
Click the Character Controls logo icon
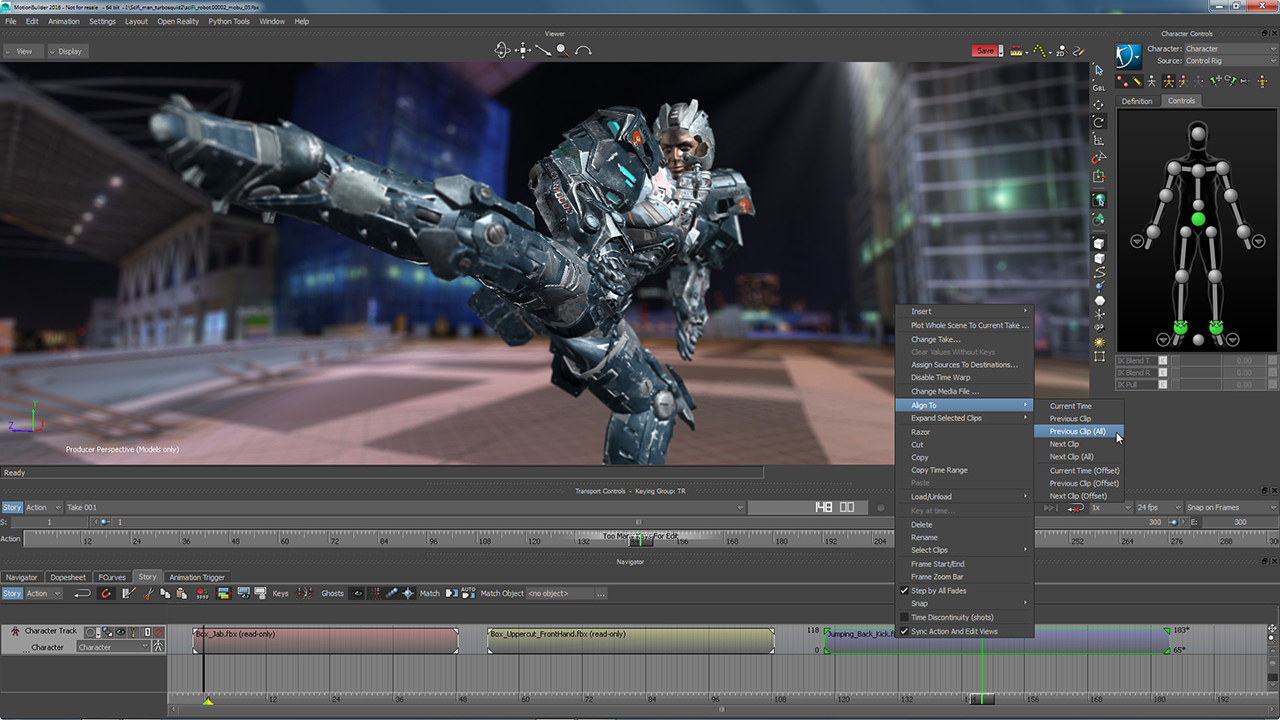1129,56
